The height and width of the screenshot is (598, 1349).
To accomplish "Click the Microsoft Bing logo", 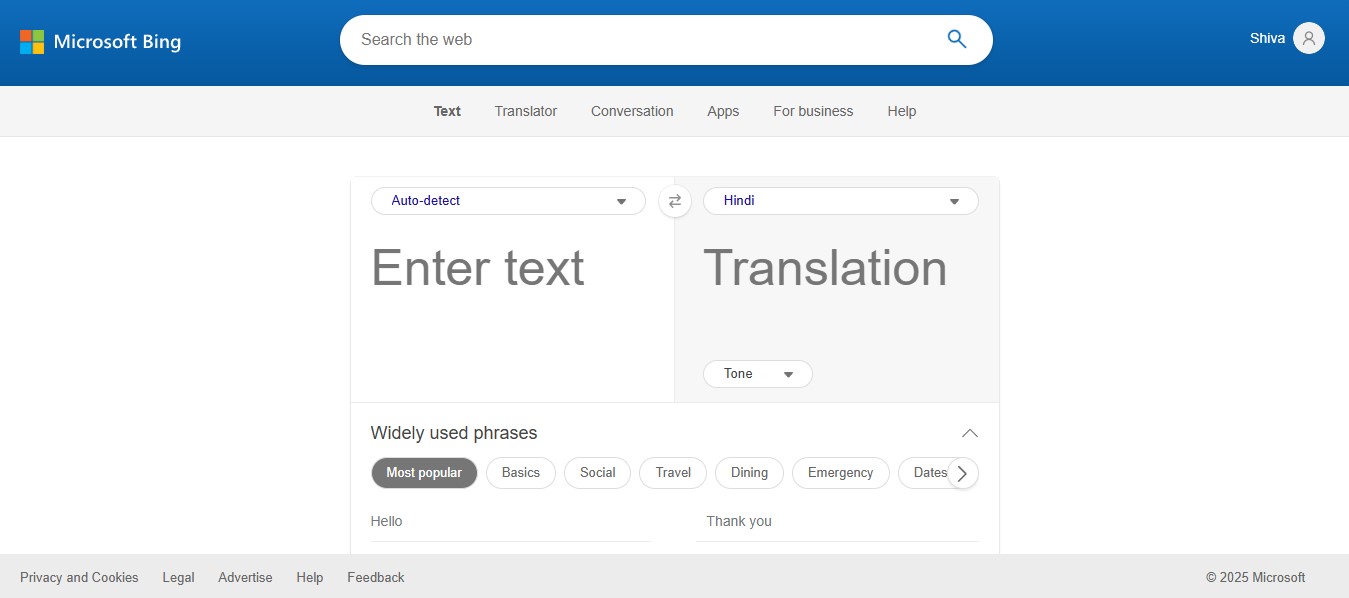I will (x=100, y=41).
